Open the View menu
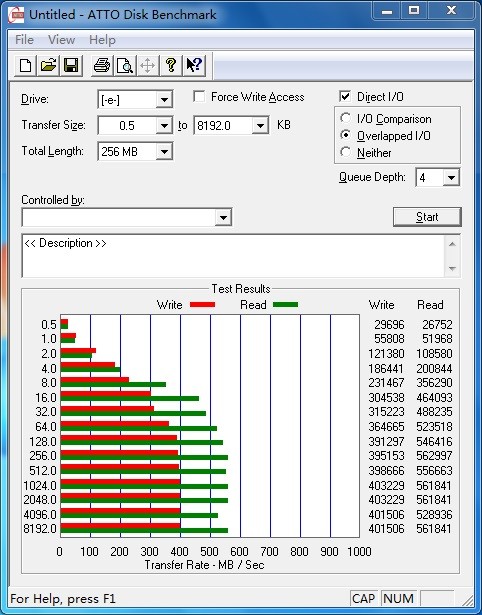This screenshot has width=482, height=615. click(x=61, y=40)
